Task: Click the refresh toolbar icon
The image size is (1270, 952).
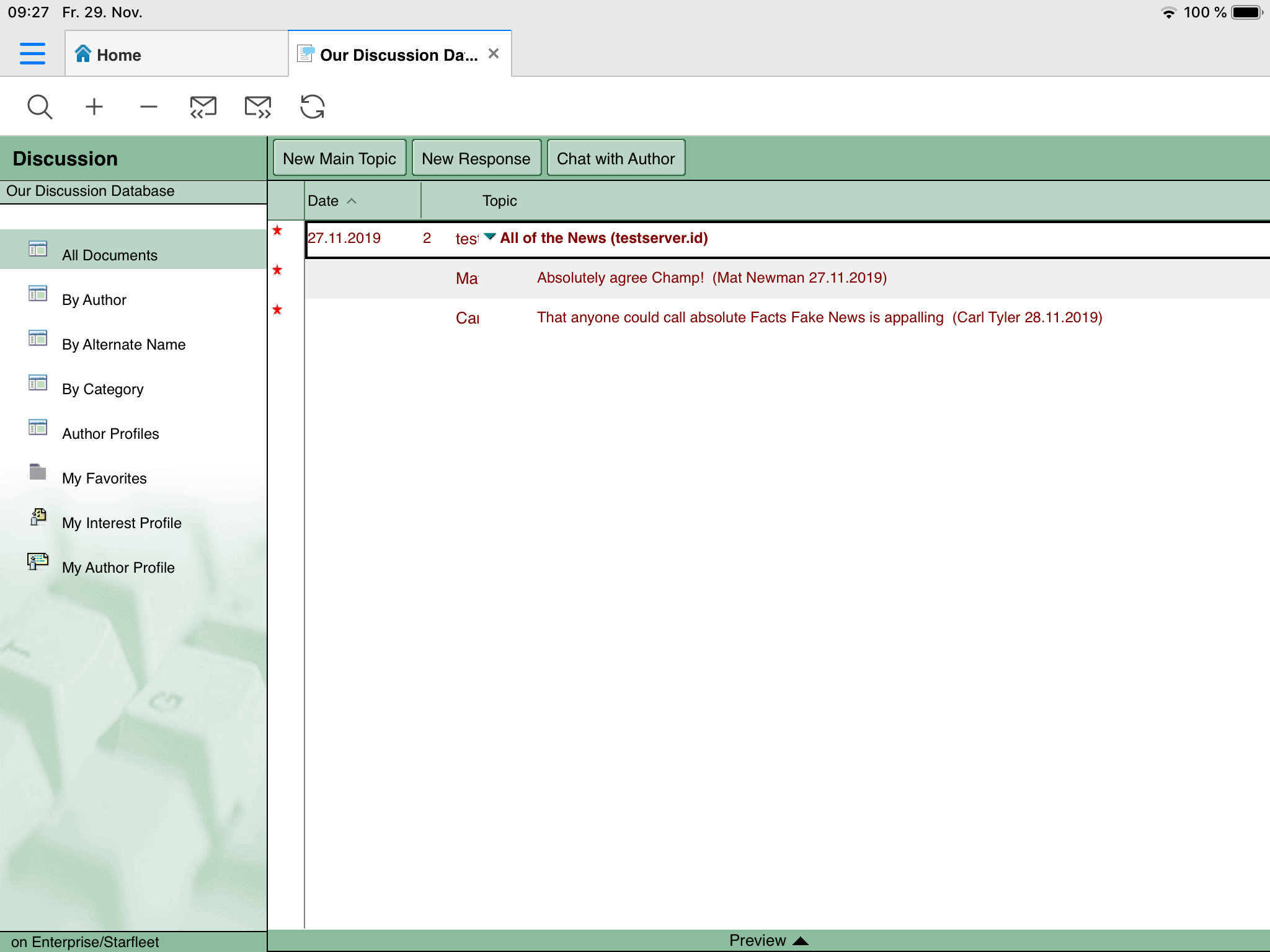Action: pyautogui.click(x=312, y=107)
